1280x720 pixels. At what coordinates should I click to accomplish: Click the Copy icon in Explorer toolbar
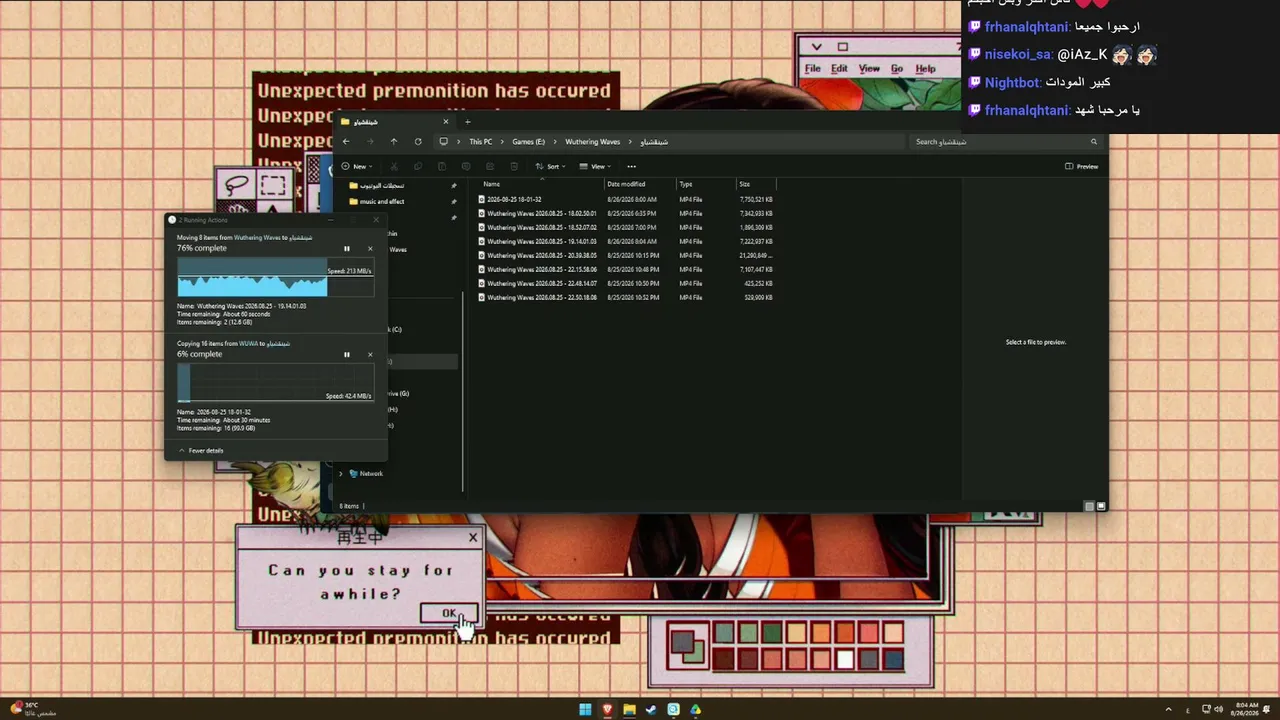coord(418,167)
